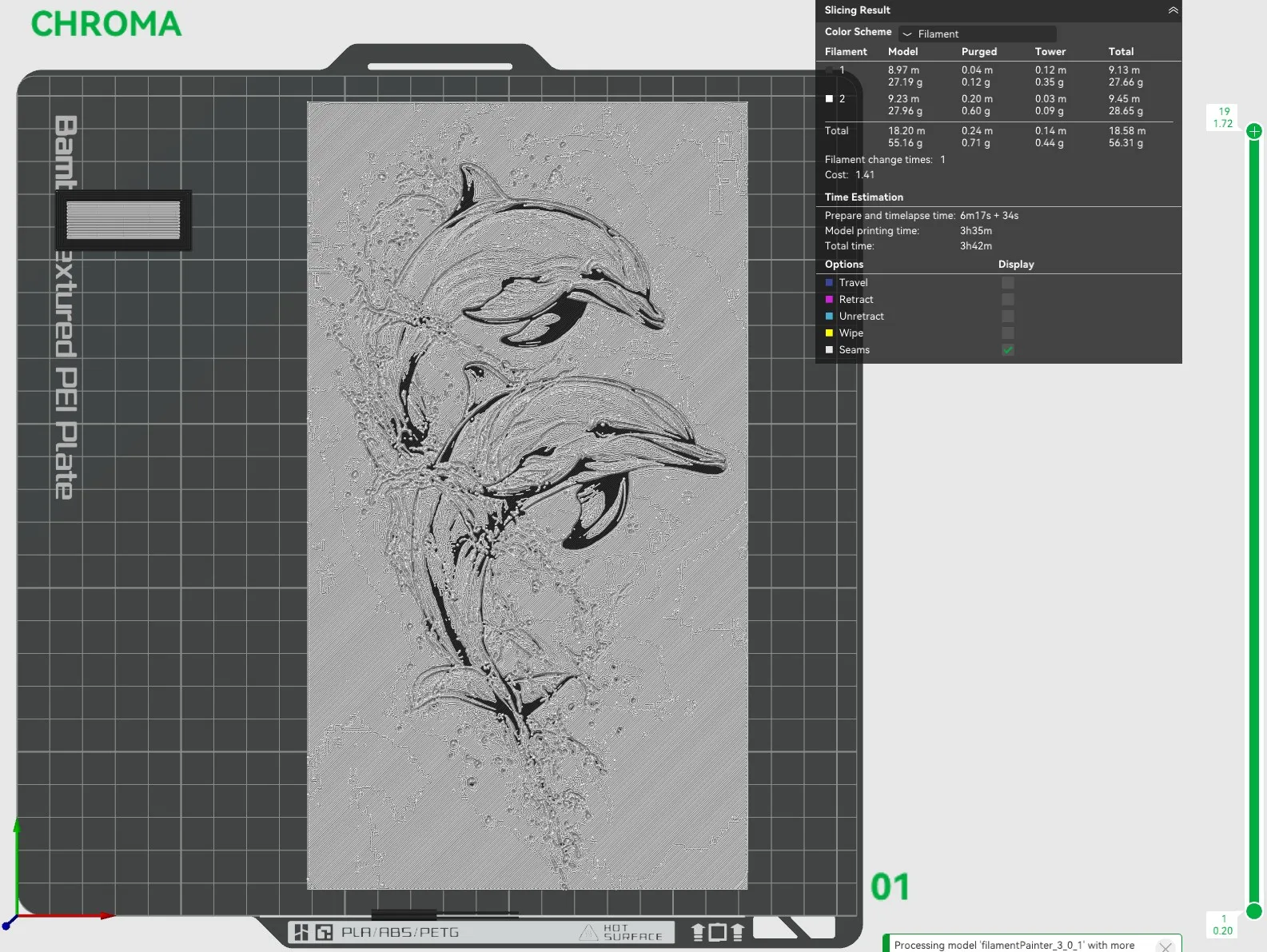Enable the Unretract display checkbox

[1008, 317]
